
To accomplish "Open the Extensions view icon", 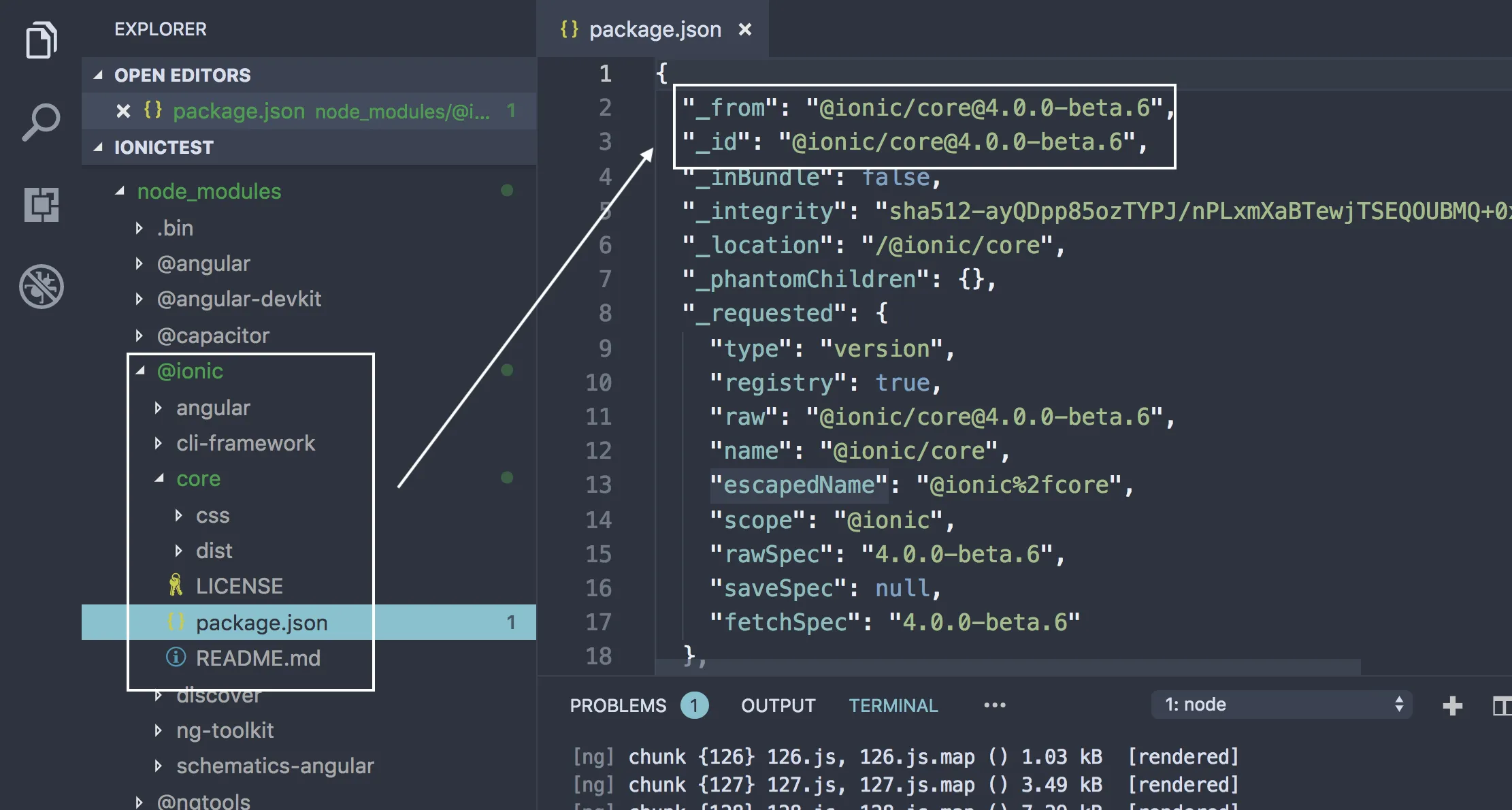I will 41,205.
